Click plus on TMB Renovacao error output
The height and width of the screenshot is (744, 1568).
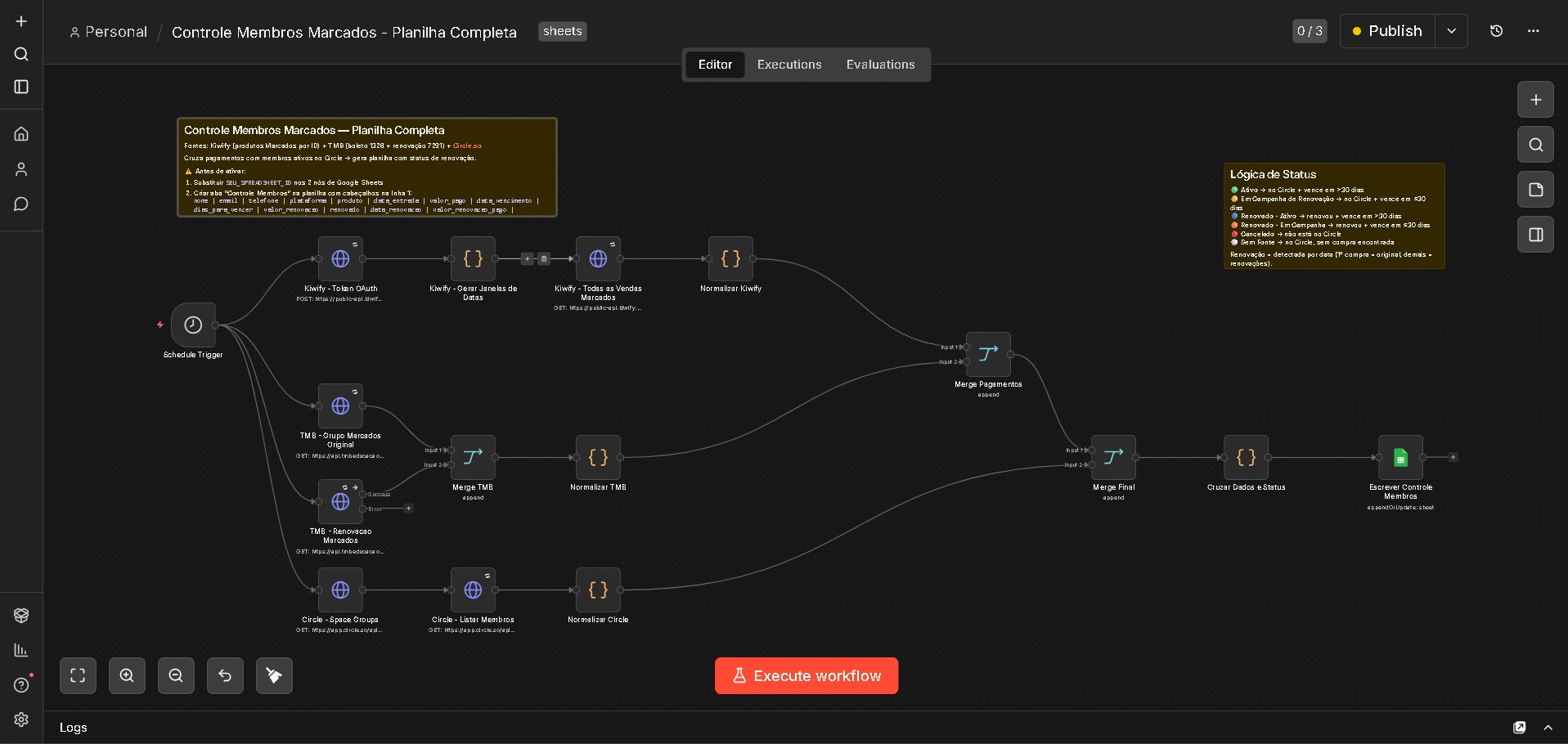(x=408, y=509)
